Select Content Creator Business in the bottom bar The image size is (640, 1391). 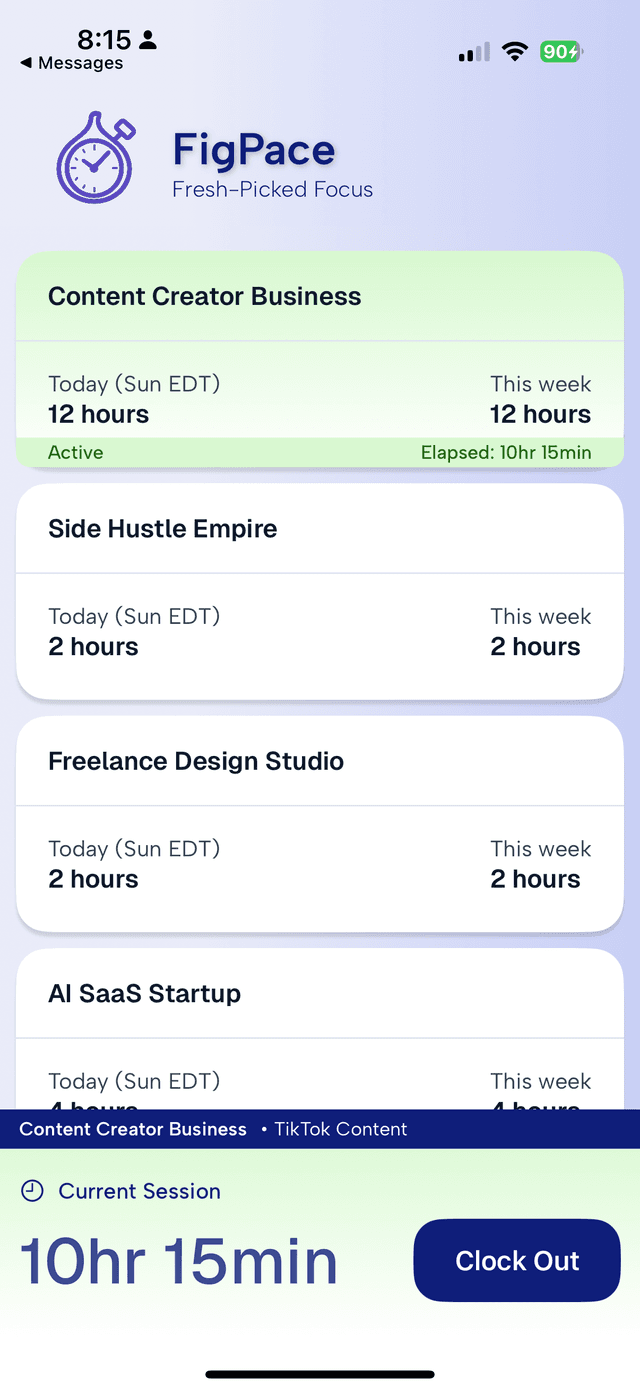click(134, 1129)
